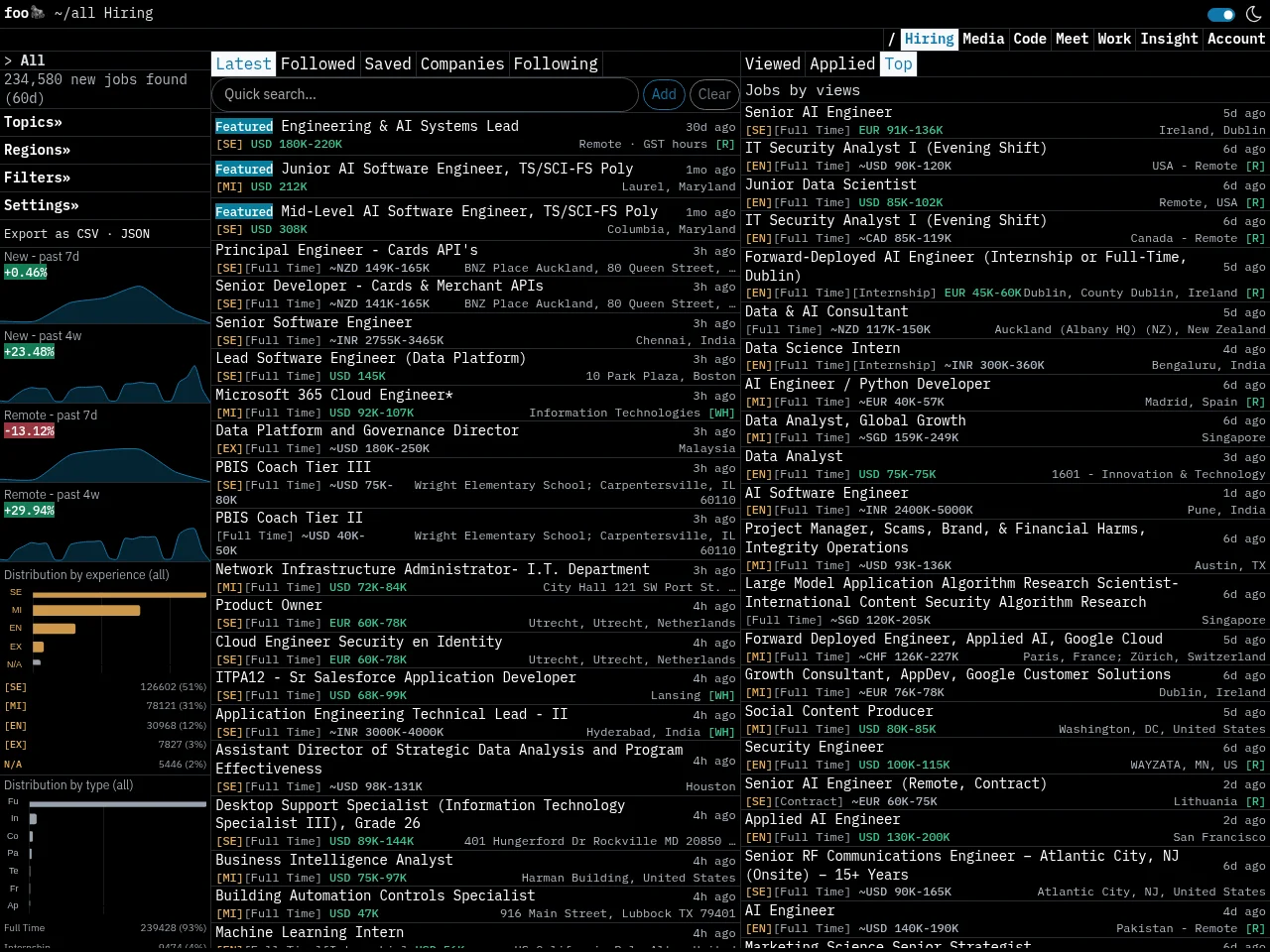
Task: Open Junior Data Scientist listing
Action: point(1005,193)
